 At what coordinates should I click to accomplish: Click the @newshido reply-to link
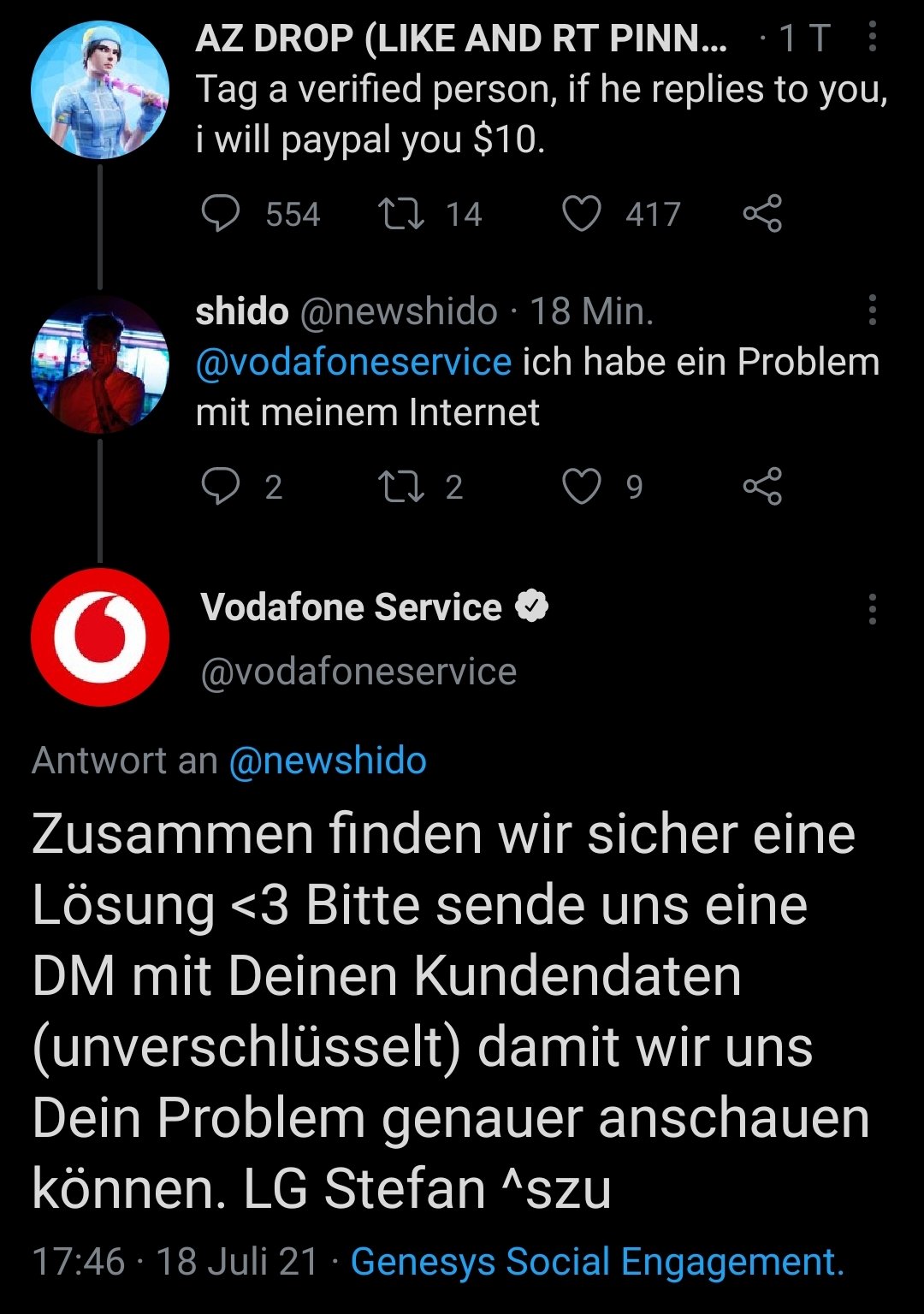[x=328, y=761]
